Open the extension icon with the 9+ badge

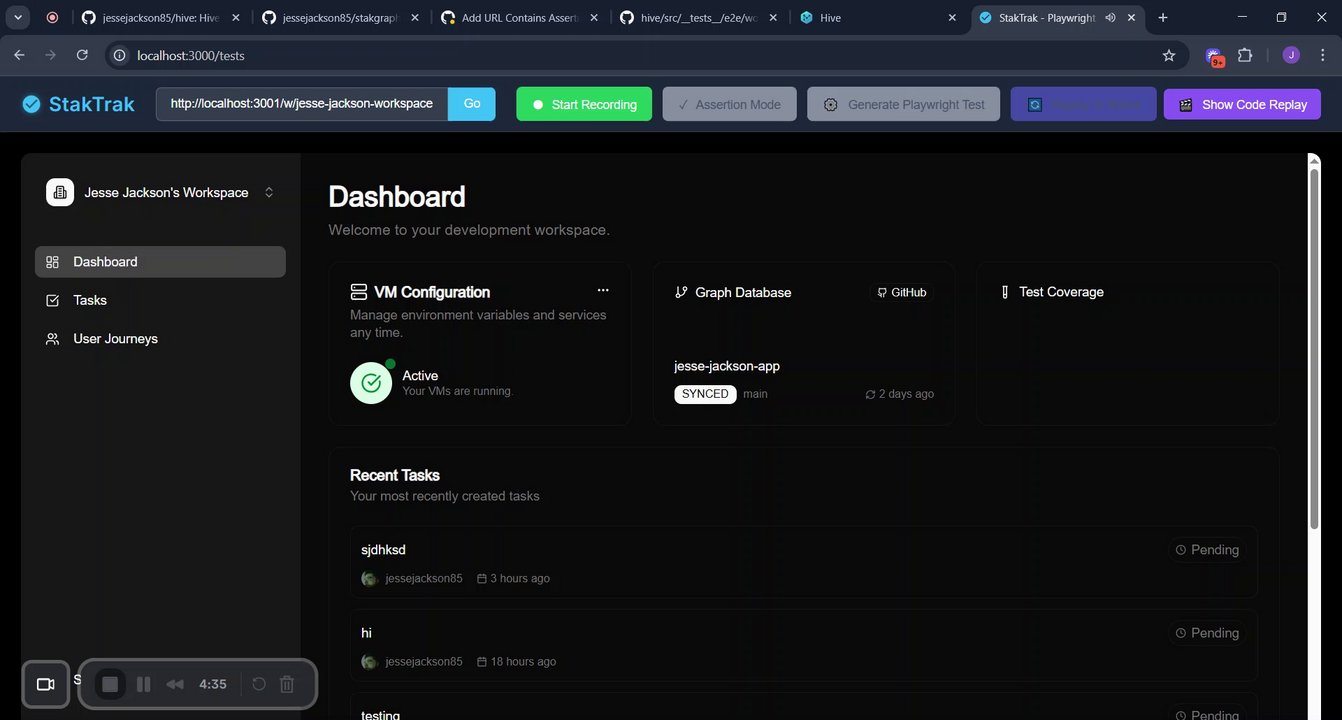tap(1214, 56)
